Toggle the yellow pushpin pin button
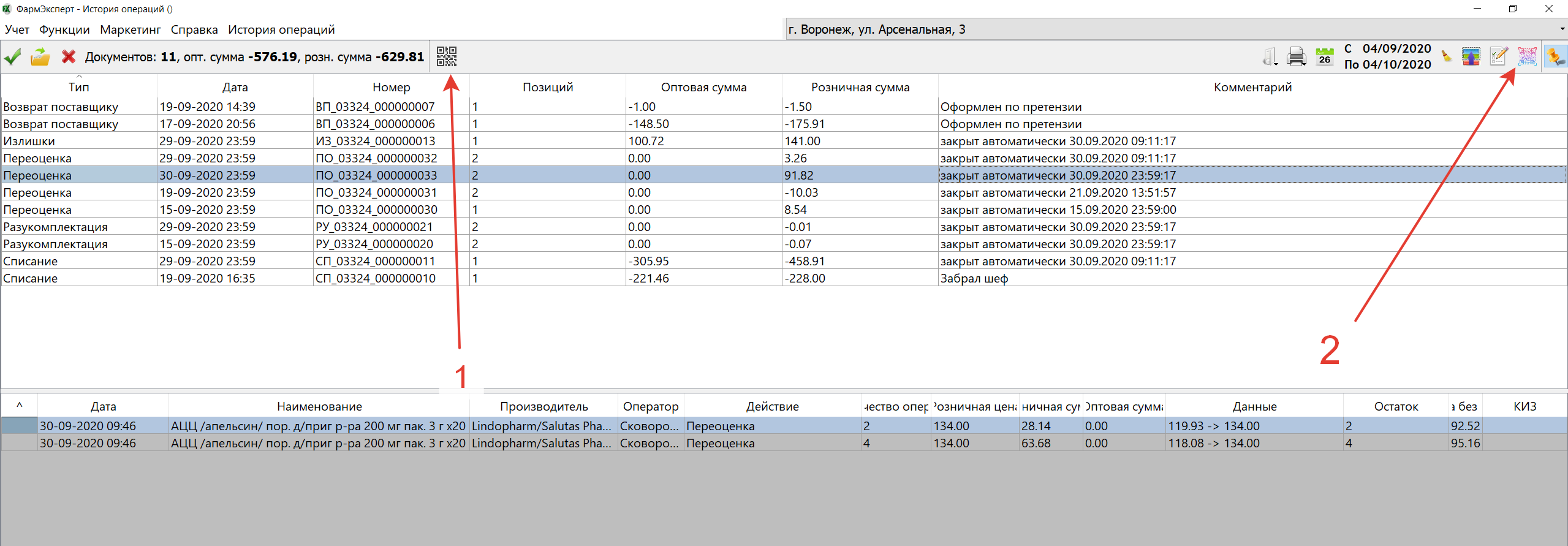This screenshot has height=546, width=1568. [1555, 57]
